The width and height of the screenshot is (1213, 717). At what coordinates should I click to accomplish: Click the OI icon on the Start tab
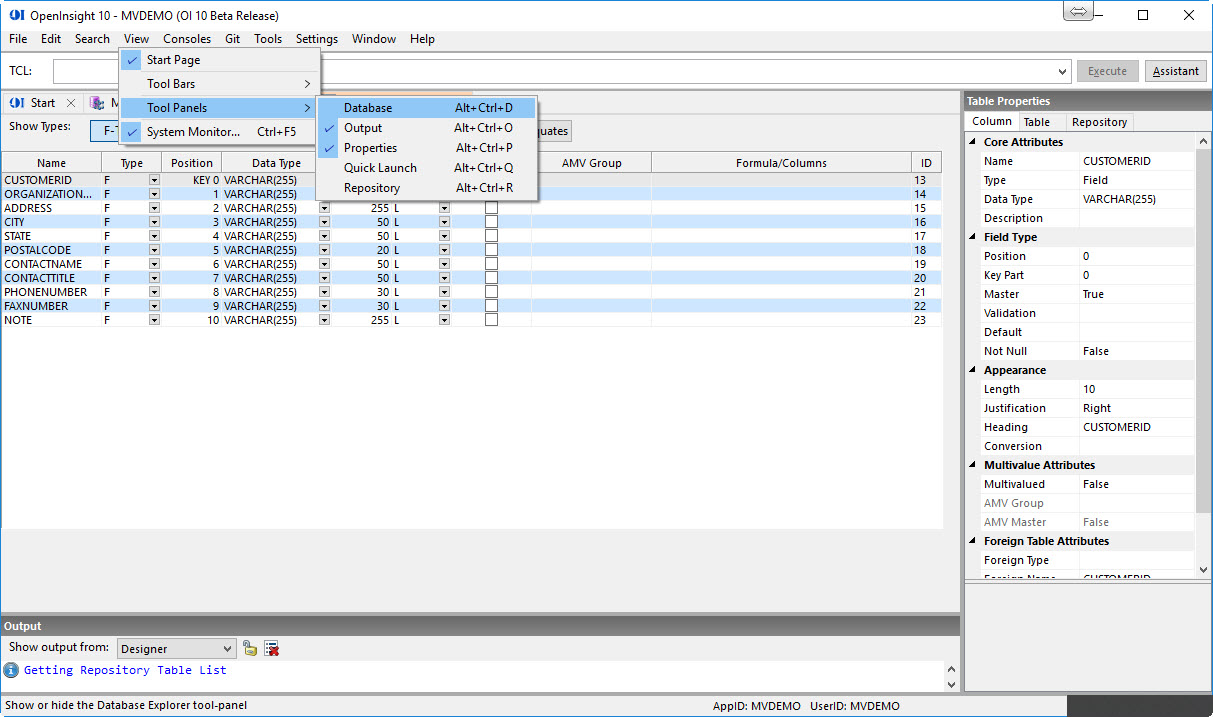[x=17, y=103]
